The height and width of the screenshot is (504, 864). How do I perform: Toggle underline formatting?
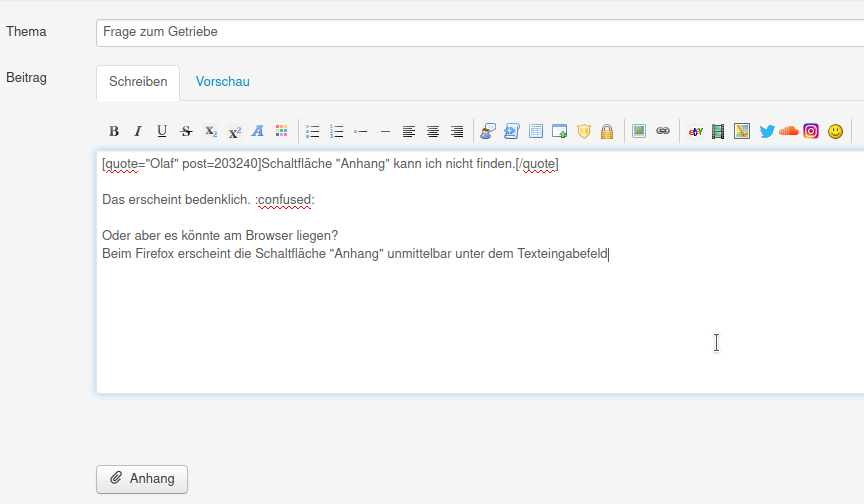coord(161,131)
